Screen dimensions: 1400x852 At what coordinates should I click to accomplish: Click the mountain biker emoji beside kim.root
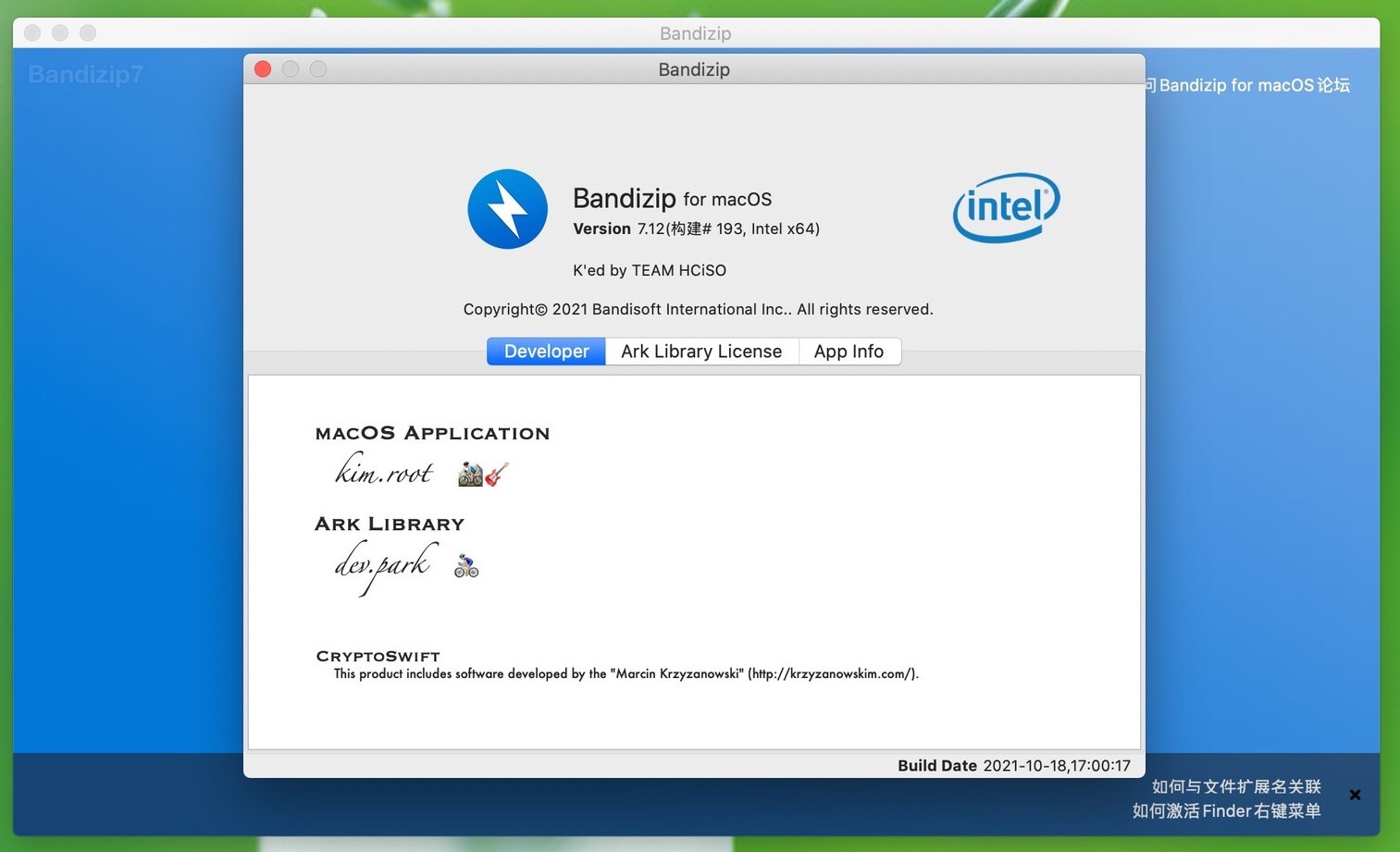click(x=467, y=472)
